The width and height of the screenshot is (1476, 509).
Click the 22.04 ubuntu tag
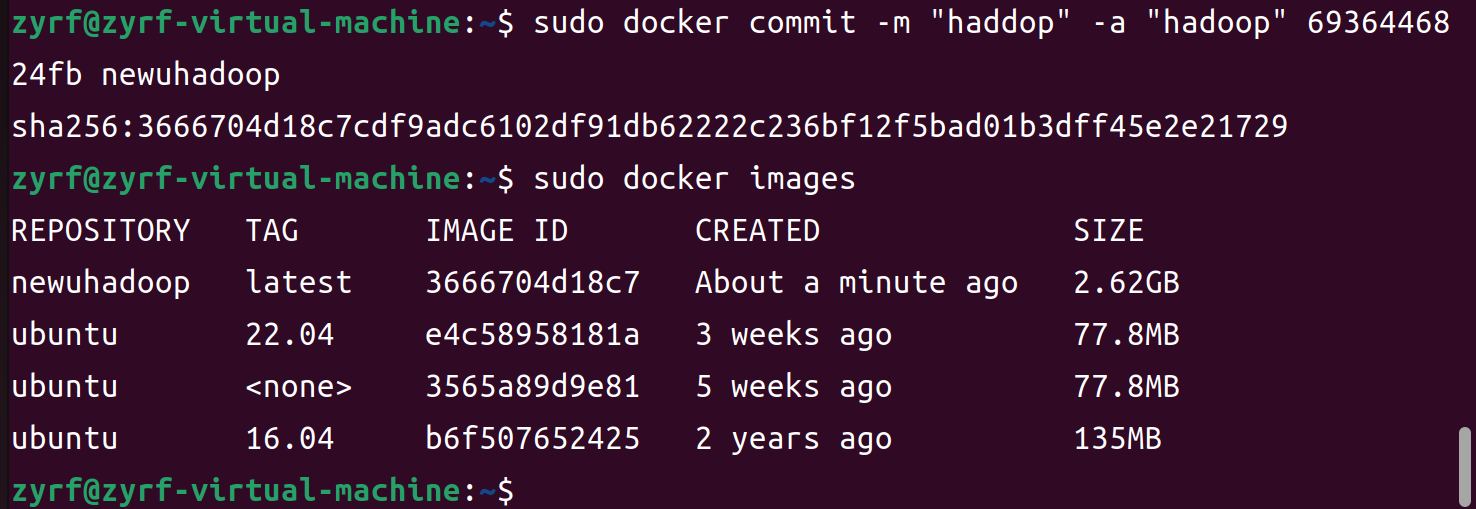click(x=290, y=335)
